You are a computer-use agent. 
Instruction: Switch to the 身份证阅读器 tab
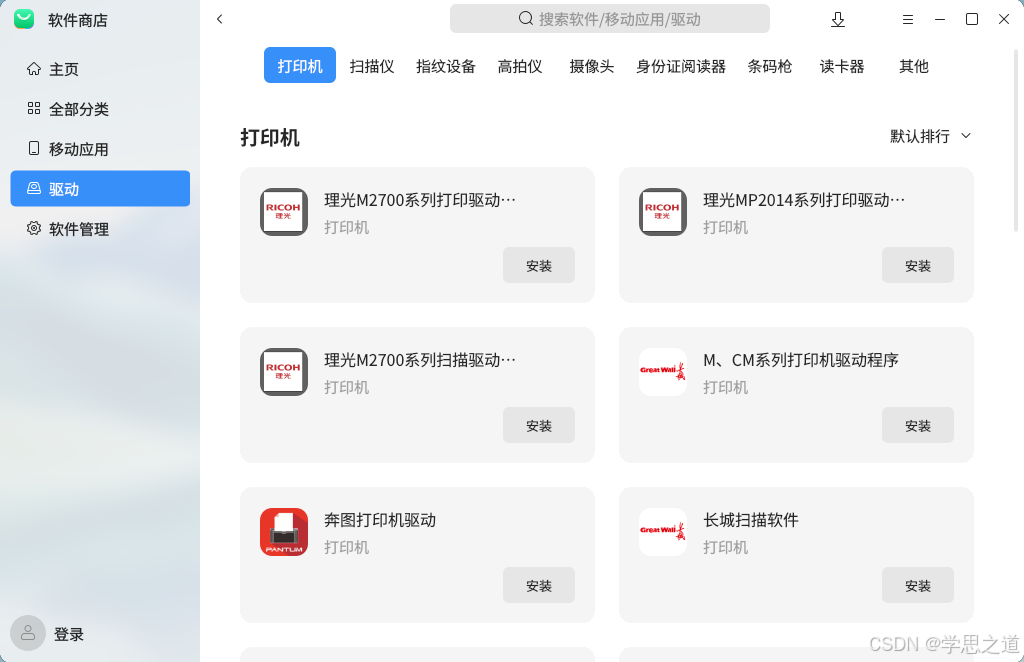681,66
